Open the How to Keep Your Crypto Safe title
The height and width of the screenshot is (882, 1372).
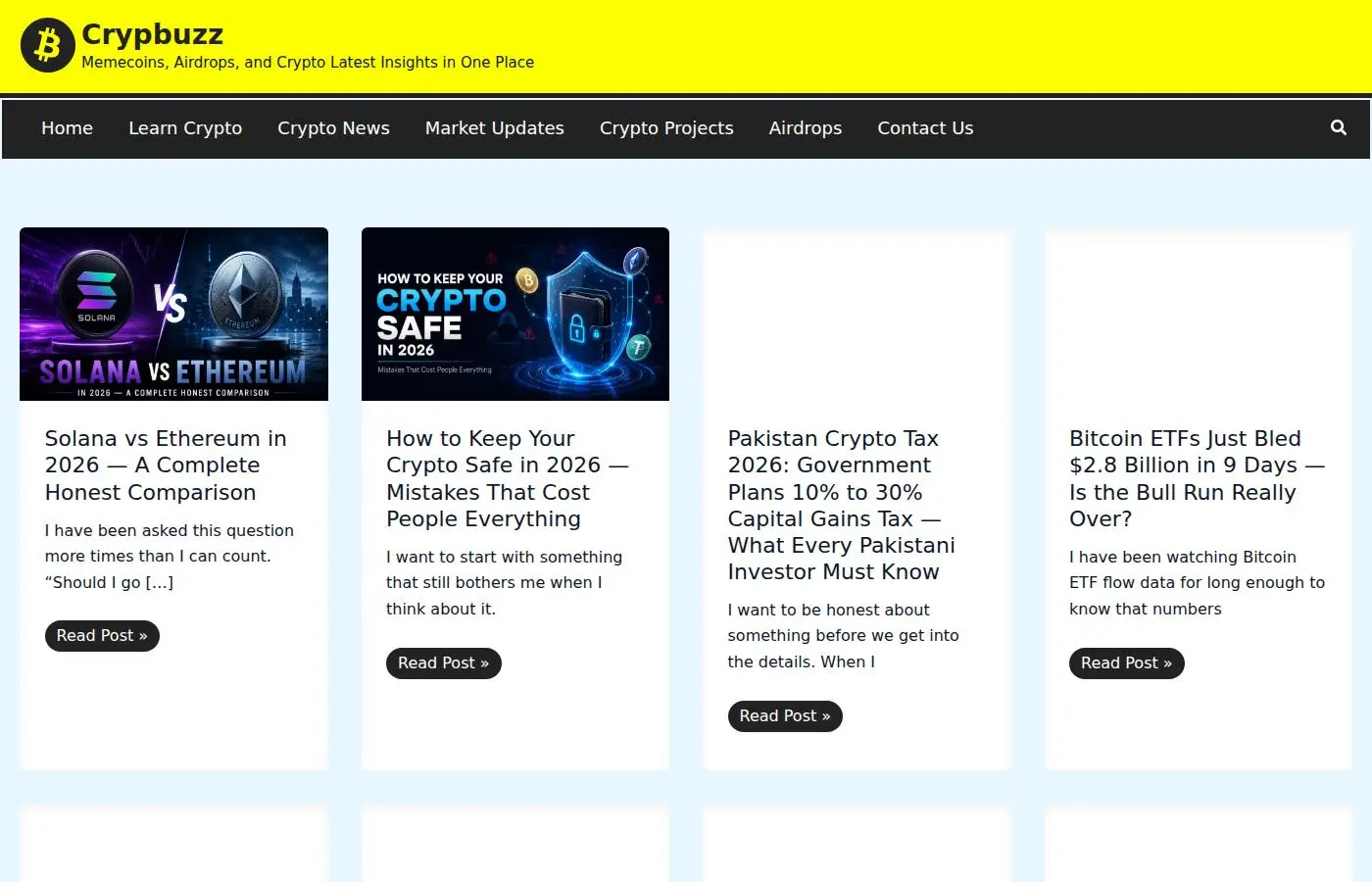(x=508, y=479)
